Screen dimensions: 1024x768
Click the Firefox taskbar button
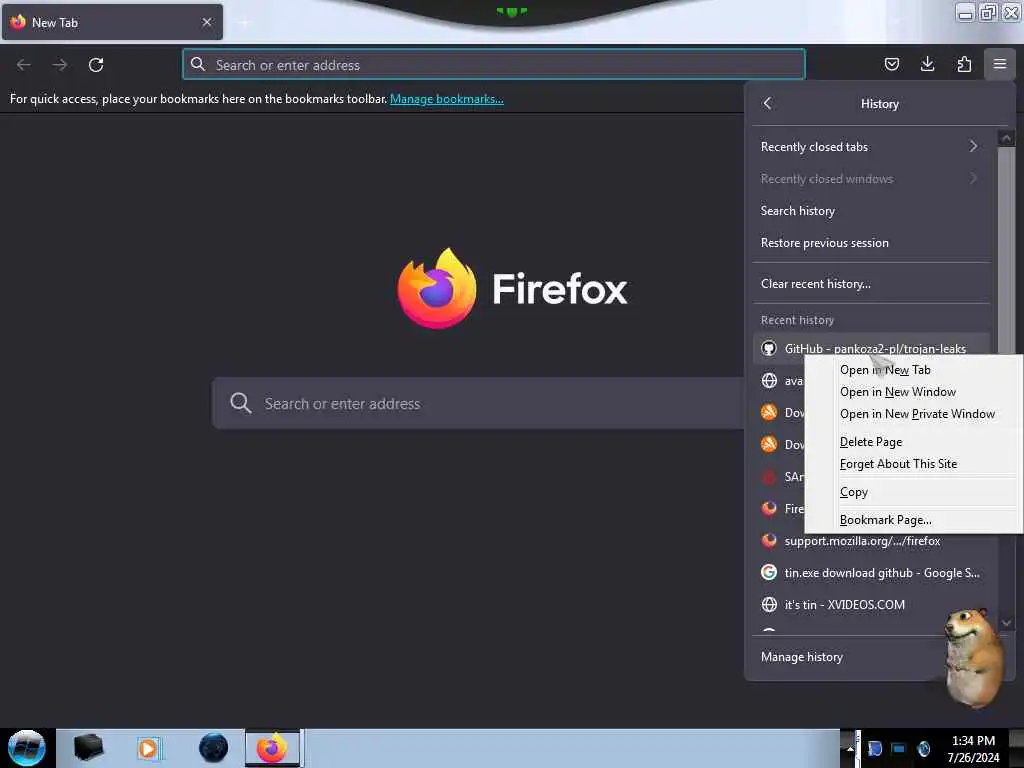(x=273, y=748)
